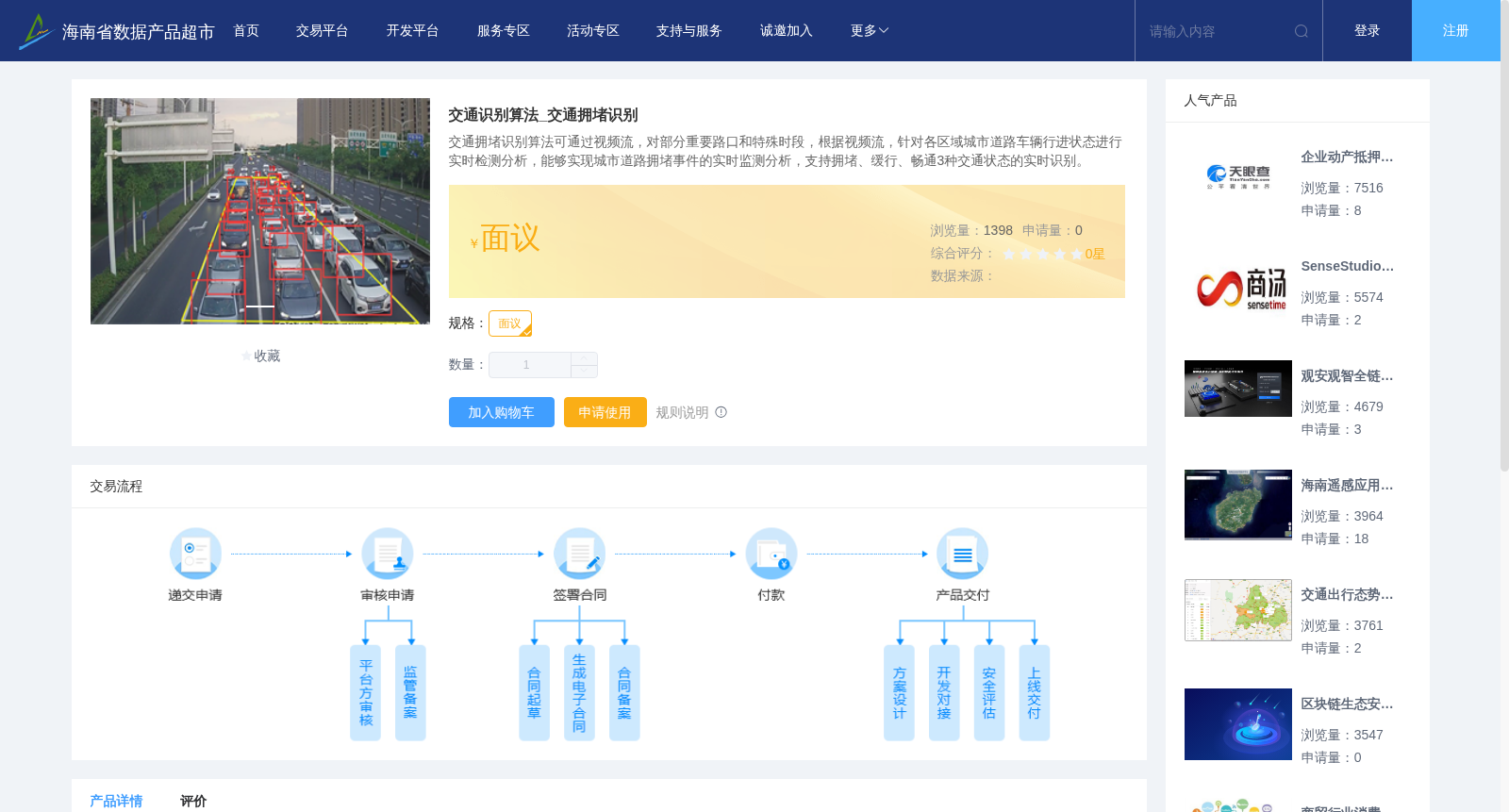Open the 交通出行态势 product thumbnail
The height and width of the screenshot is (812, 1509).
(1238, 610)
